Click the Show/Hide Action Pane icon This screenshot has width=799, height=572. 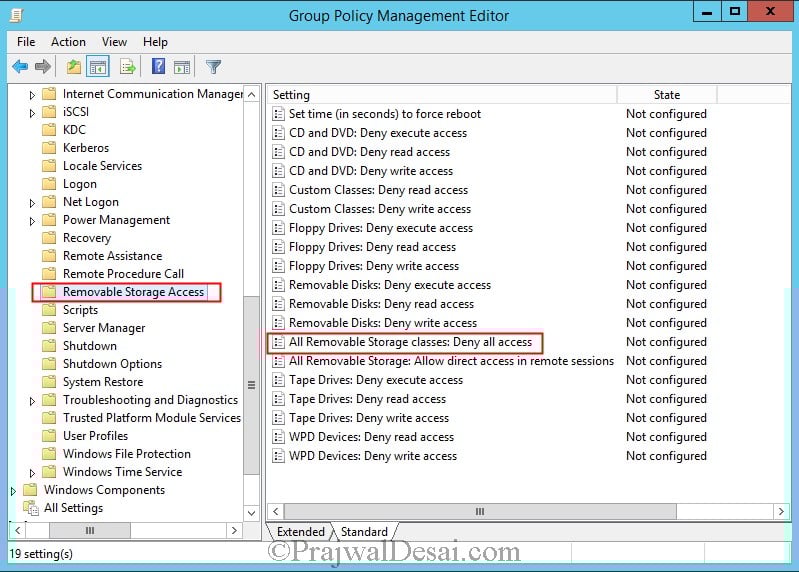click(x=182, y=67)
